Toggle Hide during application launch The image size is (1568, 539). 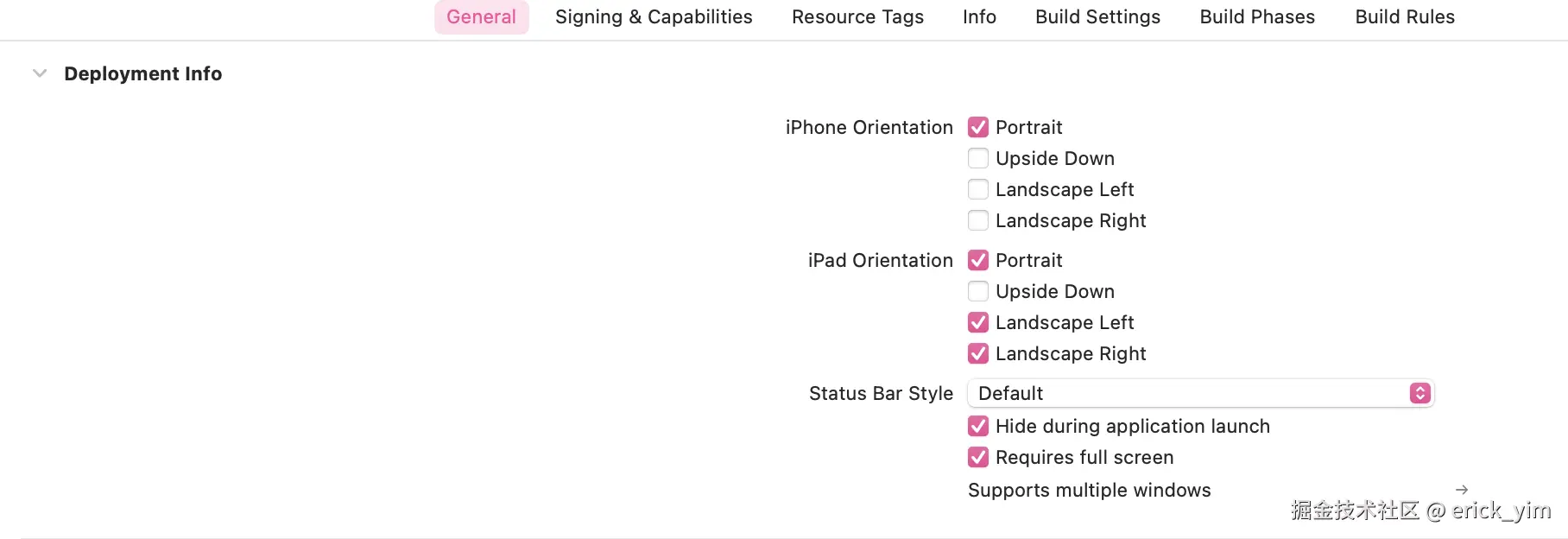[978, 427]
